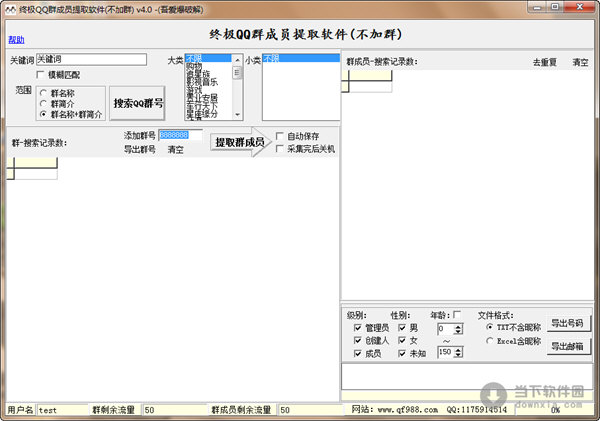
Task: Select the TXT不含昵称 file format
Action: point(489,327)
